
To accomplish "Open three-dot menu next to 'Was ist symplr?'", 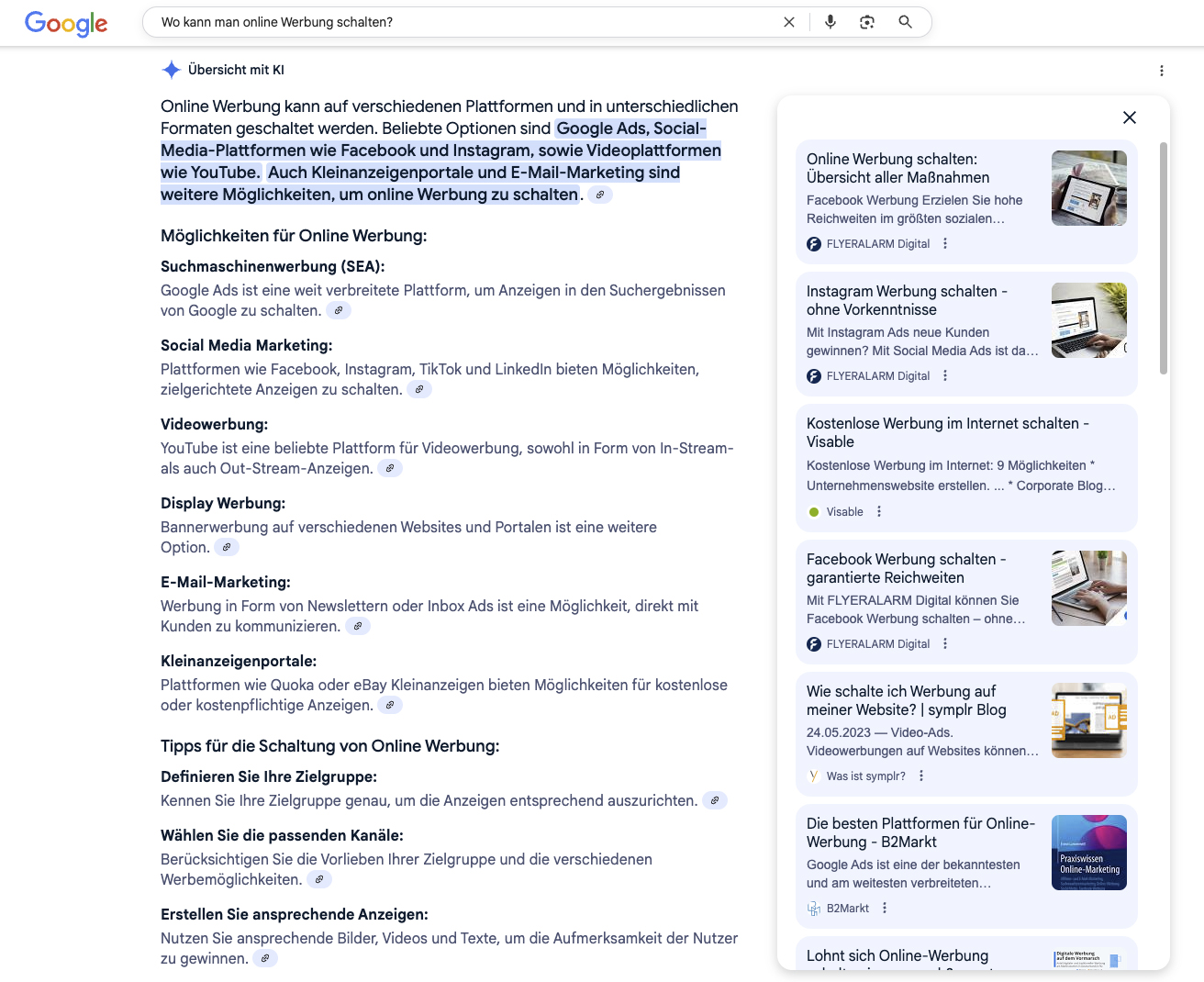I will click(921, 776).
